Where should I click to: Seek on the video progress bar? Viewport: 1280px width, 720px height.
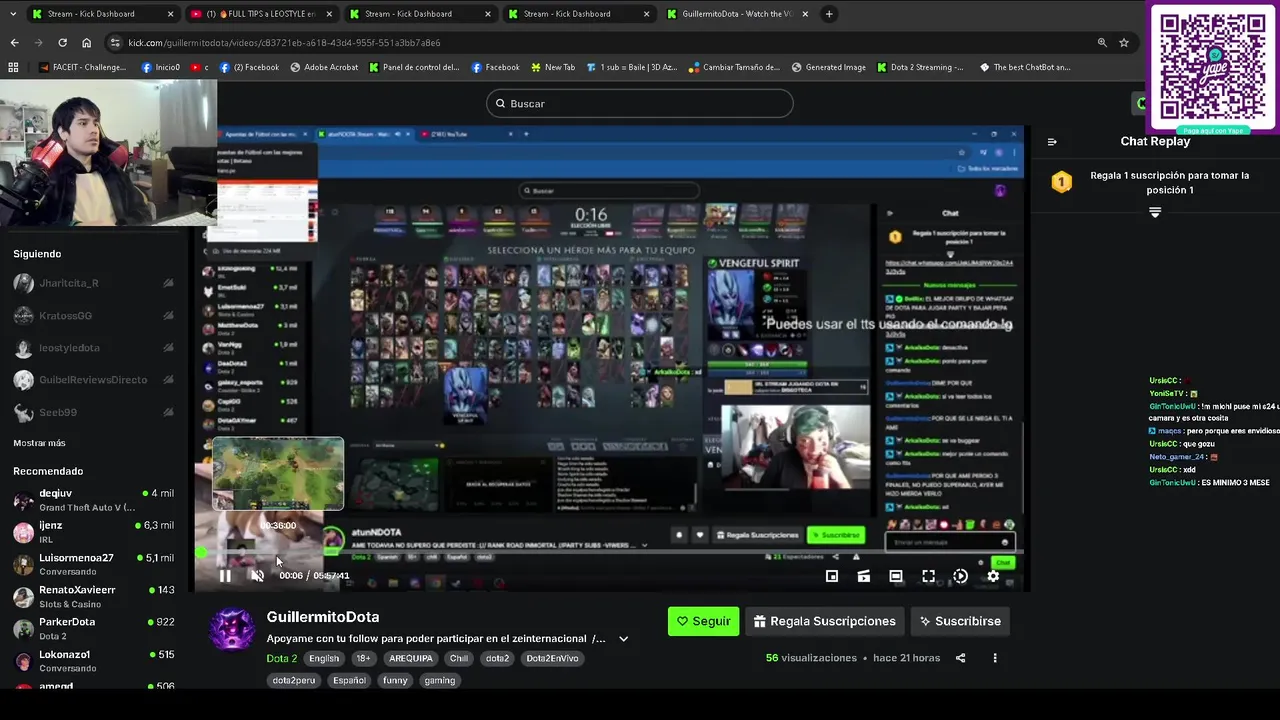click(x=608, y=552)
